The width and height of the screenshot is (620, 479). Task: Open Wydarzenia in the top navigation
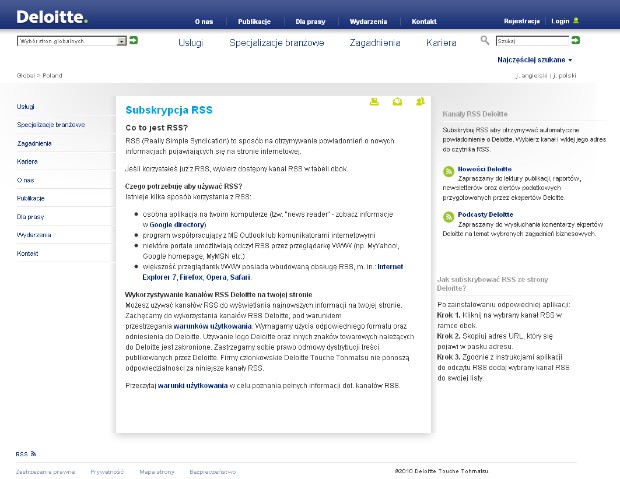368,22
